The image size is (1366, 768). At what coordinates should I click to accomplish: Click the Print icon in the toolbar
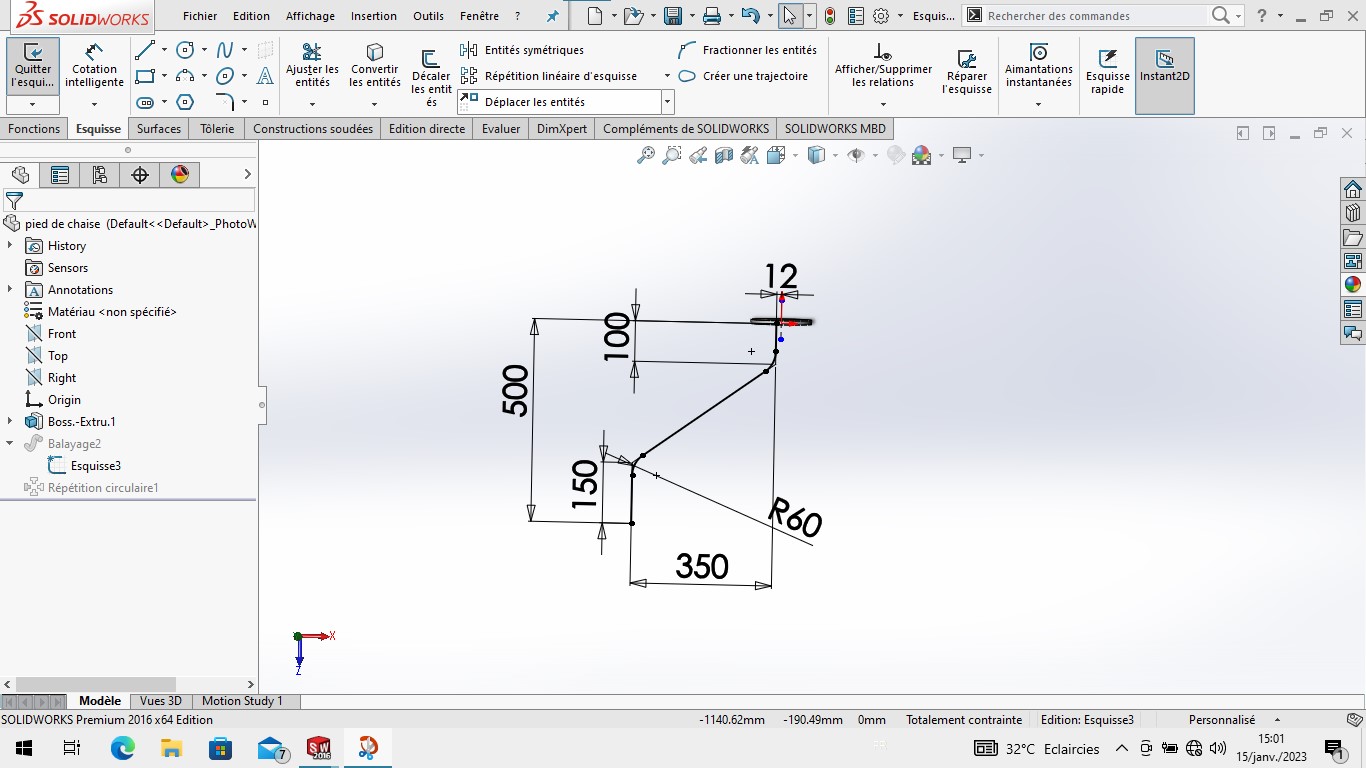[712, 16]
